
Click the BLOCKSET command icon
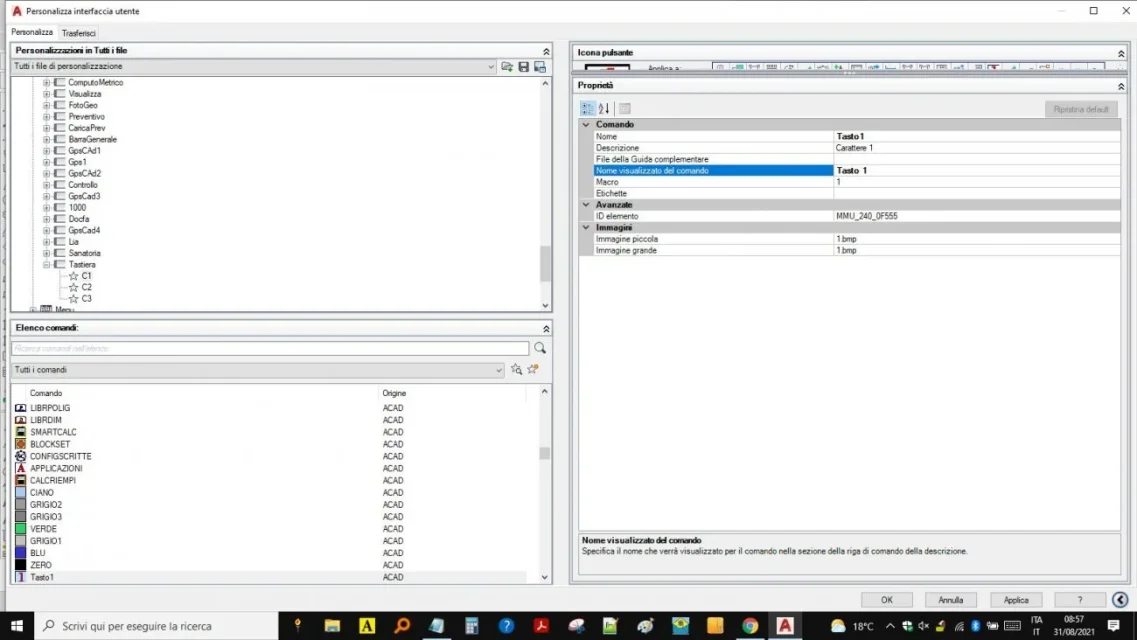pyautogui.click(x=20, y=444)
